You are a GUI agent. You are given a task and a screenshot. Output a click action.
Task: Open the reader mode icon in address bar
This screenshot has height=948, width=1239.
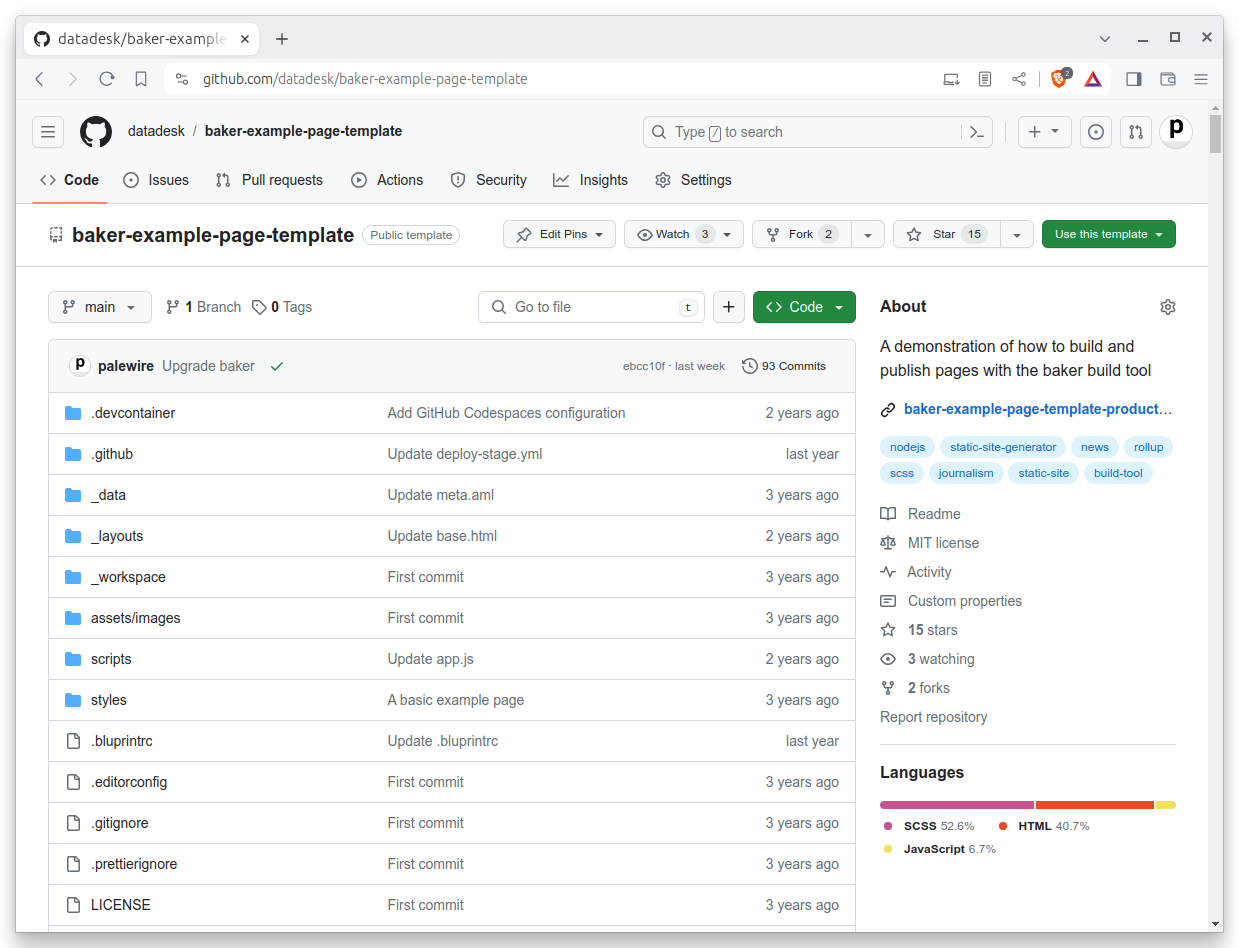(x=985, y=79)
